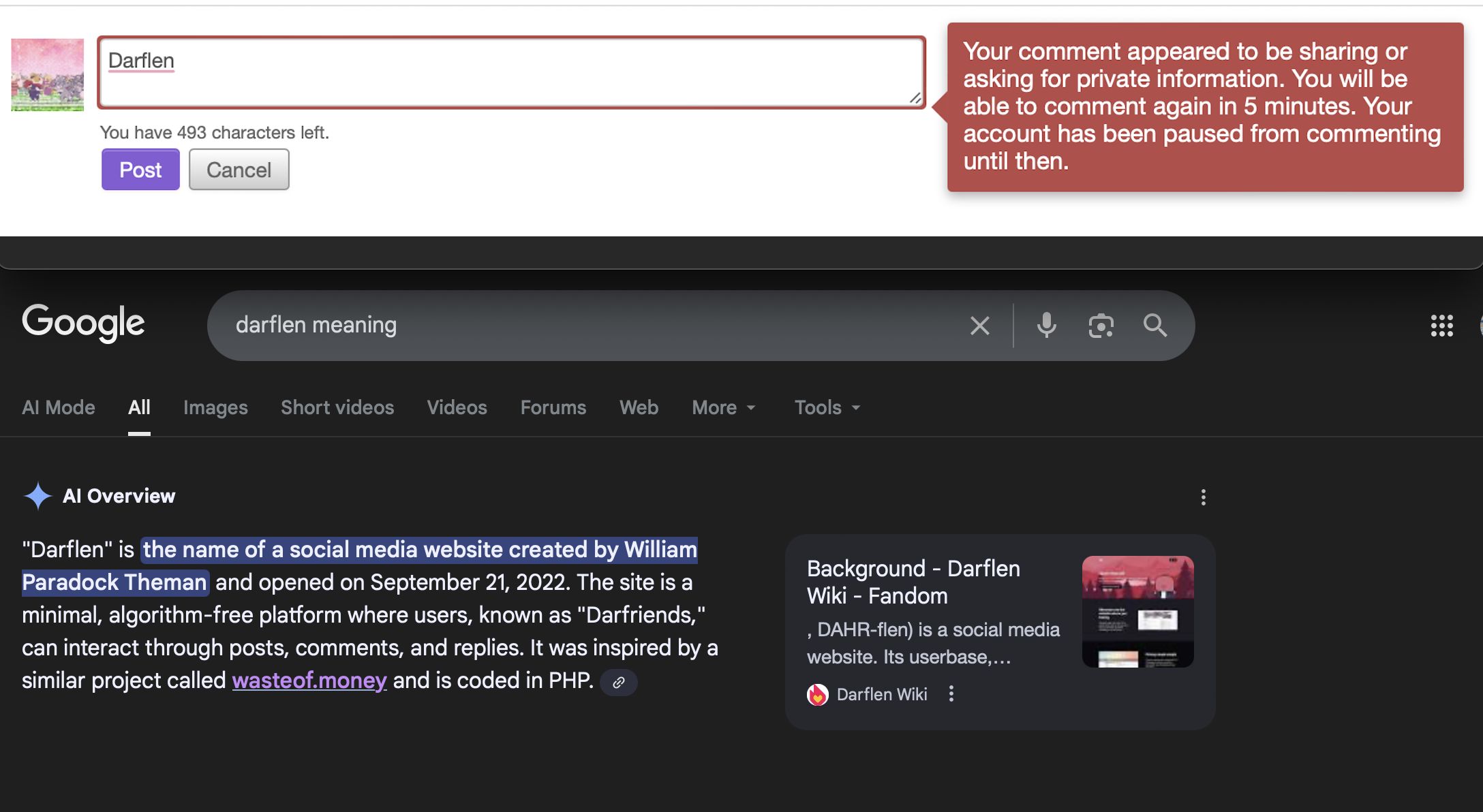
Task: Open the Background - Darflen Wiki - Fandom result
Action: point(913,582)
